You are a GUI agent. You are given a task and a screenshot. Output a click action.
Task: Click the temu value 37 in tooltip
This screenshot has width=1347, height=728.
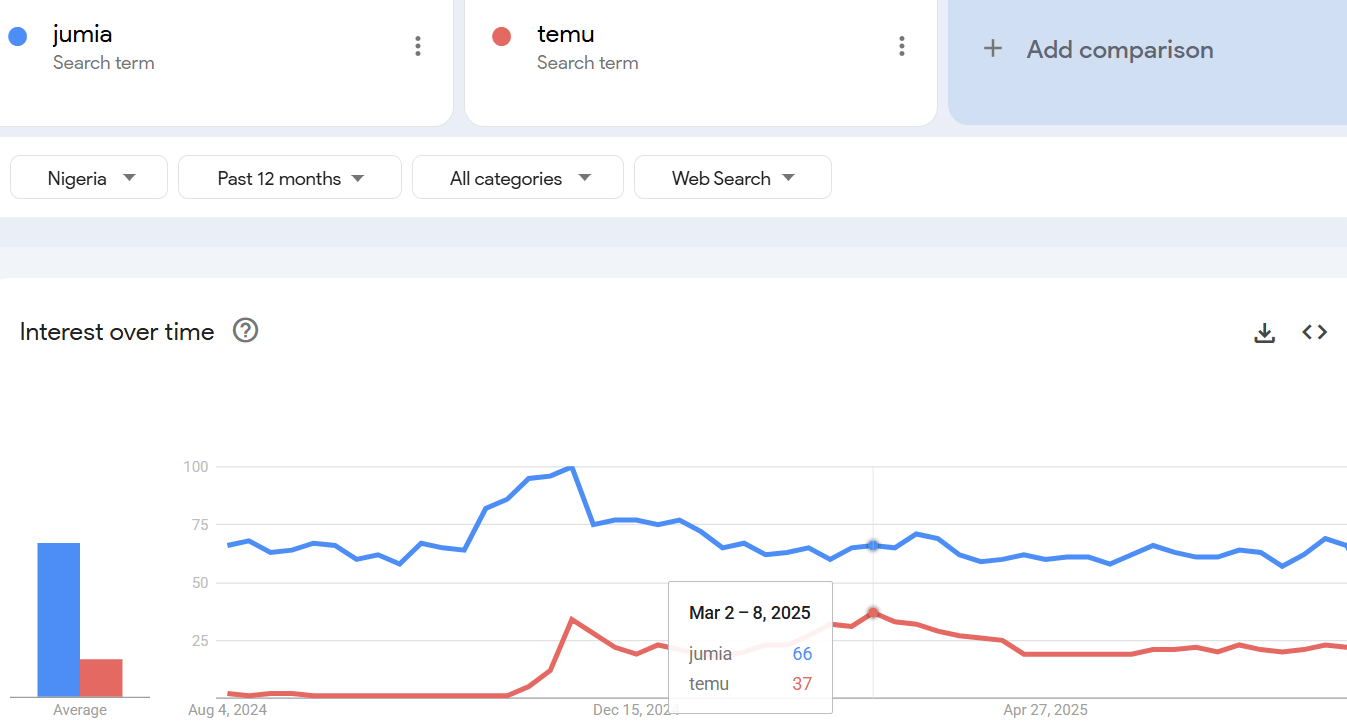point(802,684)
